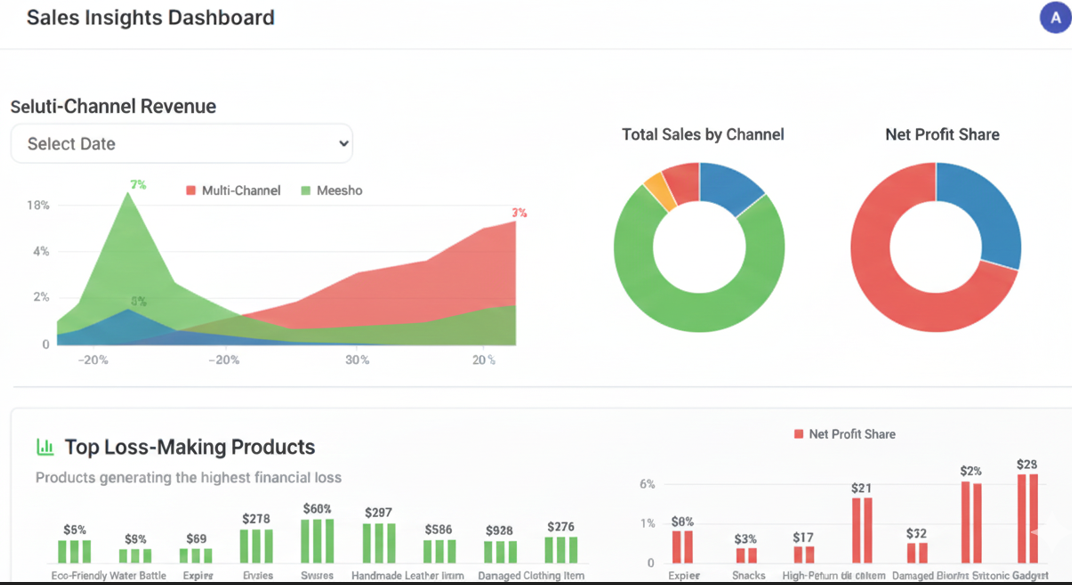Click the Sales Insights Dashboard title

coord(150,17)
